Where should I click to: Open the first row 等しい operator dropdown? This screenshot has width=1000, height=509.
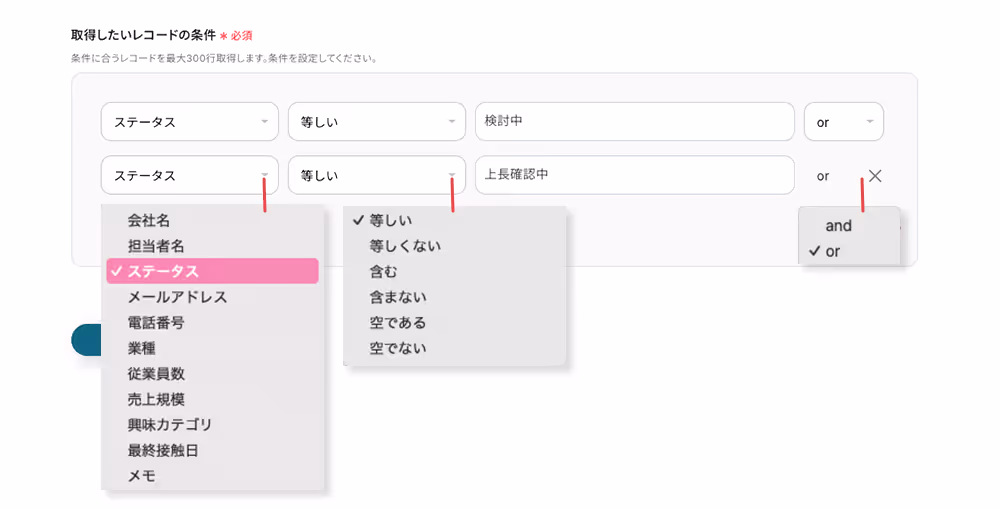pyautogui.click(x=376, y=122)
